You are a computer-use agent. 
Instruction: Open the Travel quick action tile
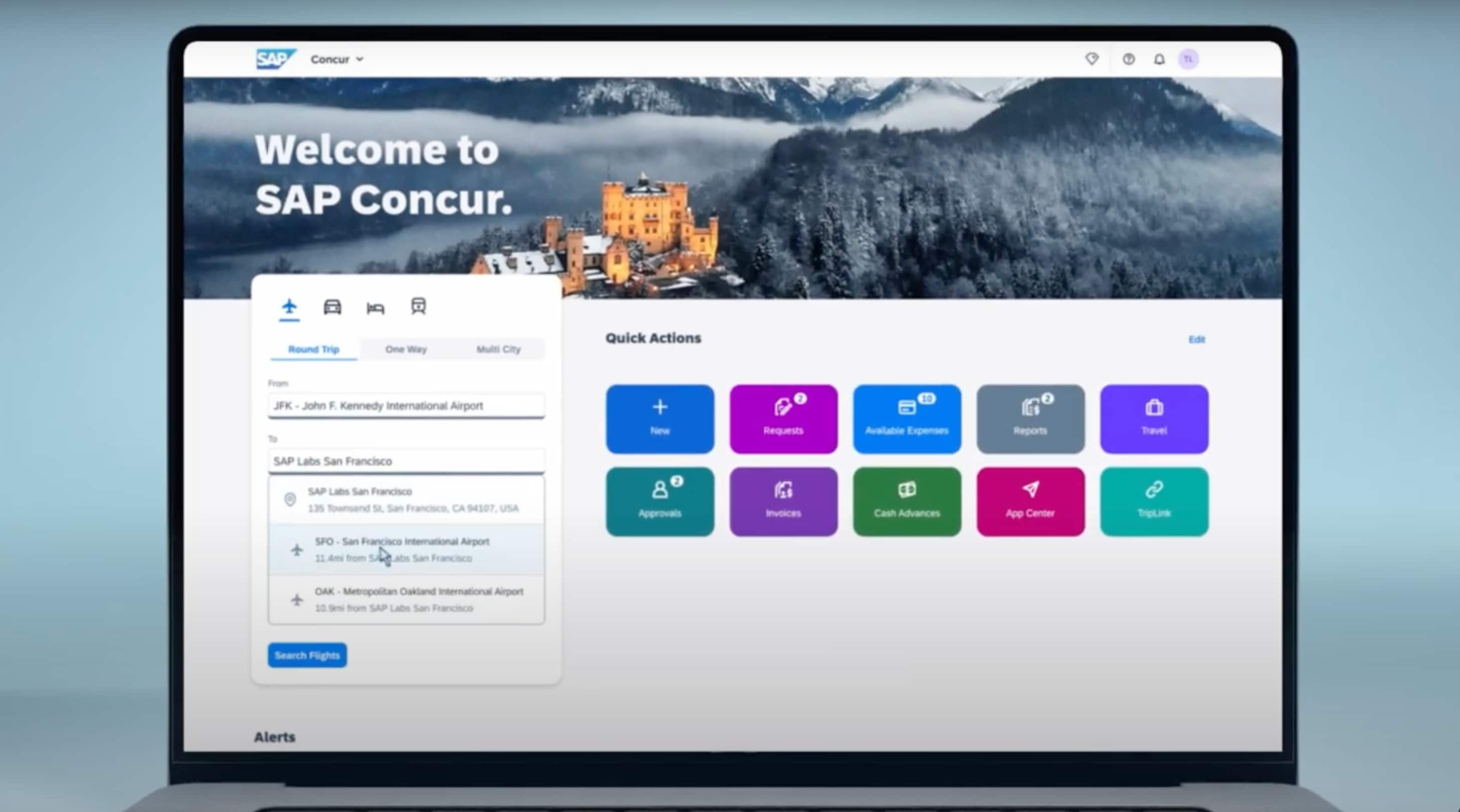tap(1154, 420)
